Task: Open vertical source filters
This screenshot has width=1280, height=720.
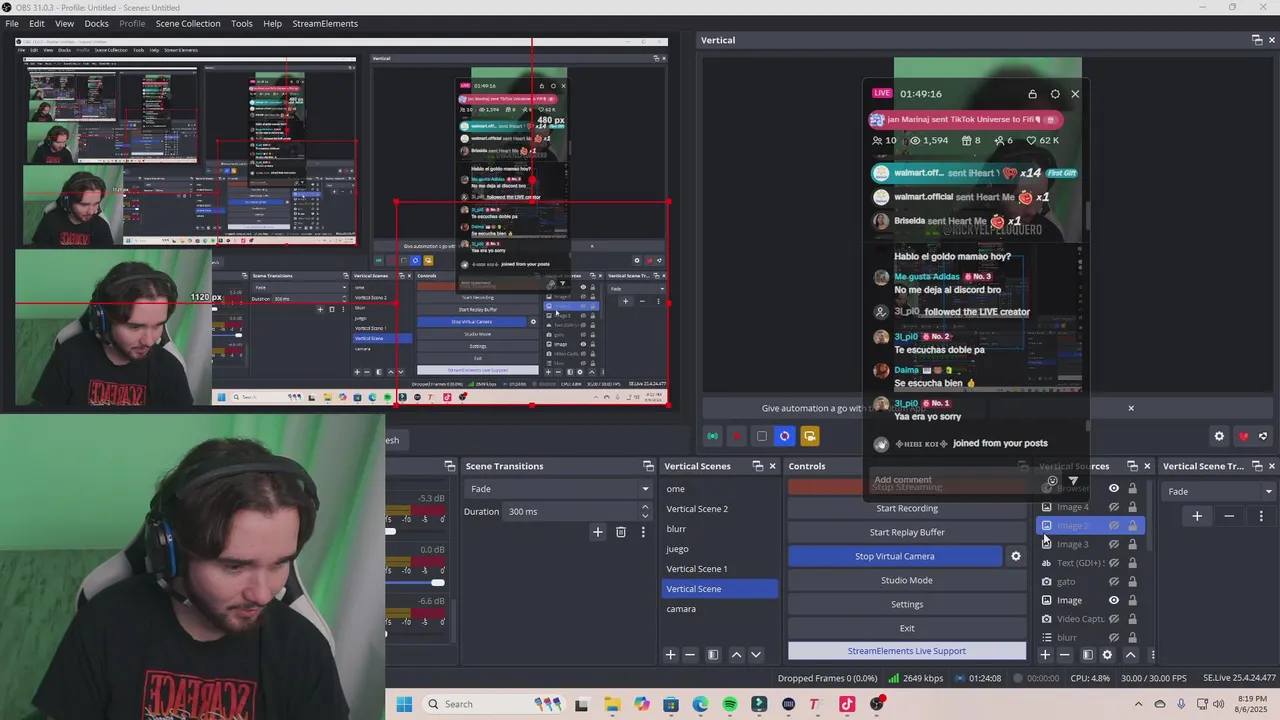Action: tap(1088, 655)
